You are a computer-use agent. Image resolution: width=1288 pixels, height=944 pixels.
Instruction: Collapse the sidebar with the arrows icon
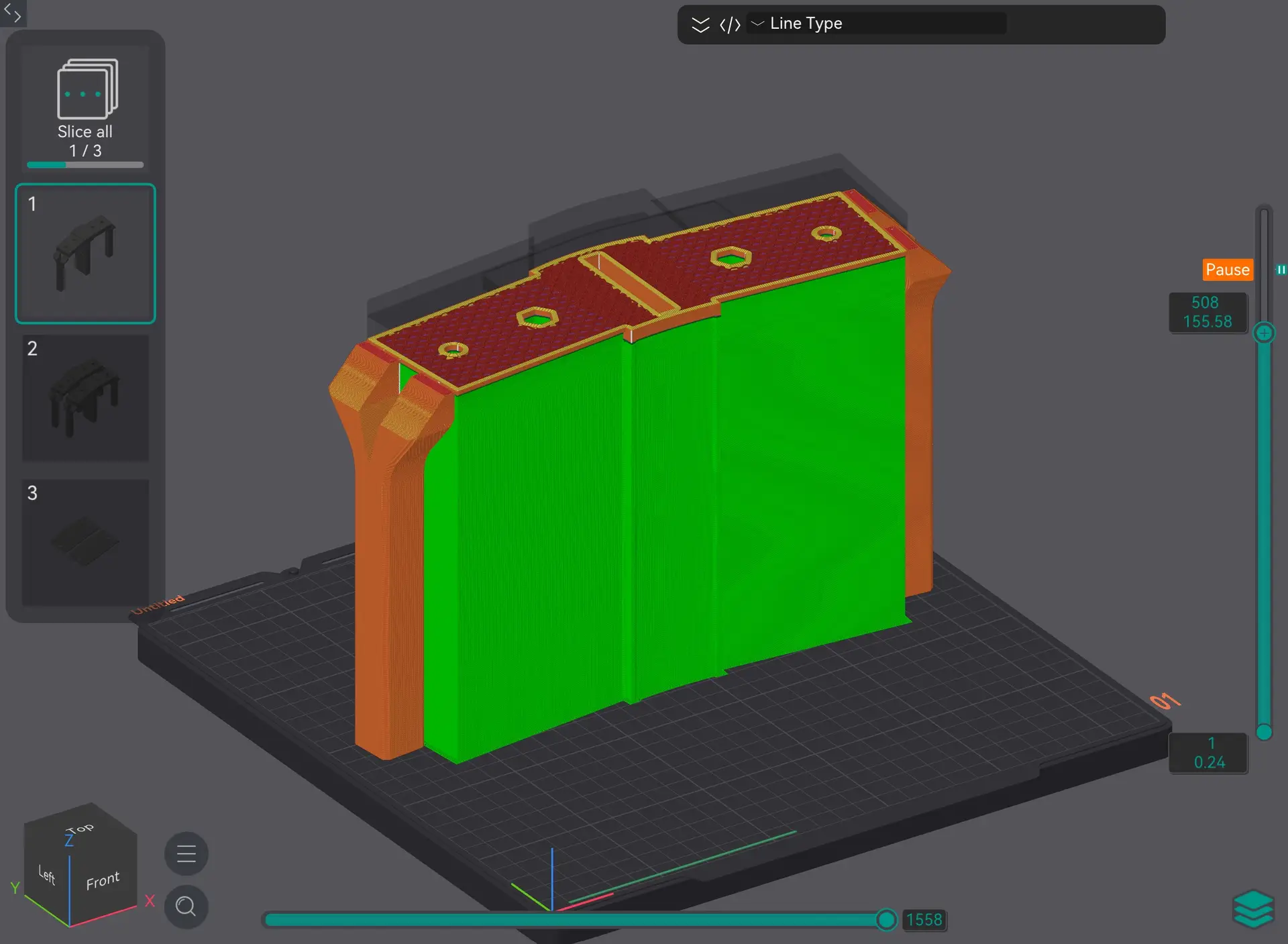tap(13, 13)
